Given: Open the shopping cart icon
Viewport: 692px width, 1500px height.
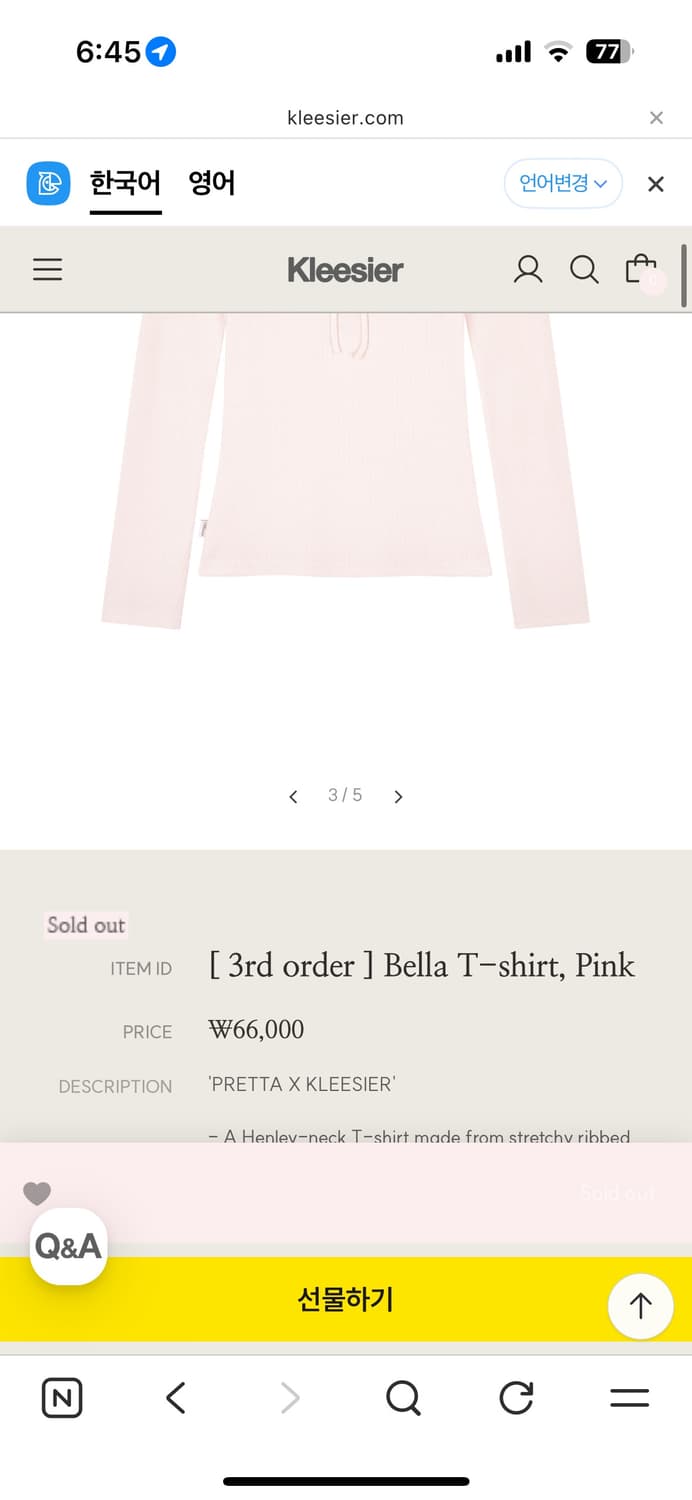Looking at the screenshot, I should pos(641,269).
